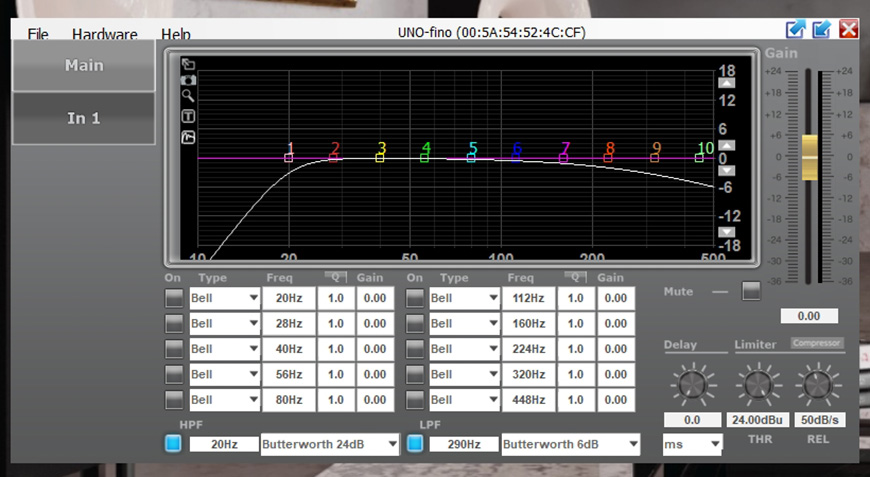Select EQ band 5 node on the graph

[472, 157]
